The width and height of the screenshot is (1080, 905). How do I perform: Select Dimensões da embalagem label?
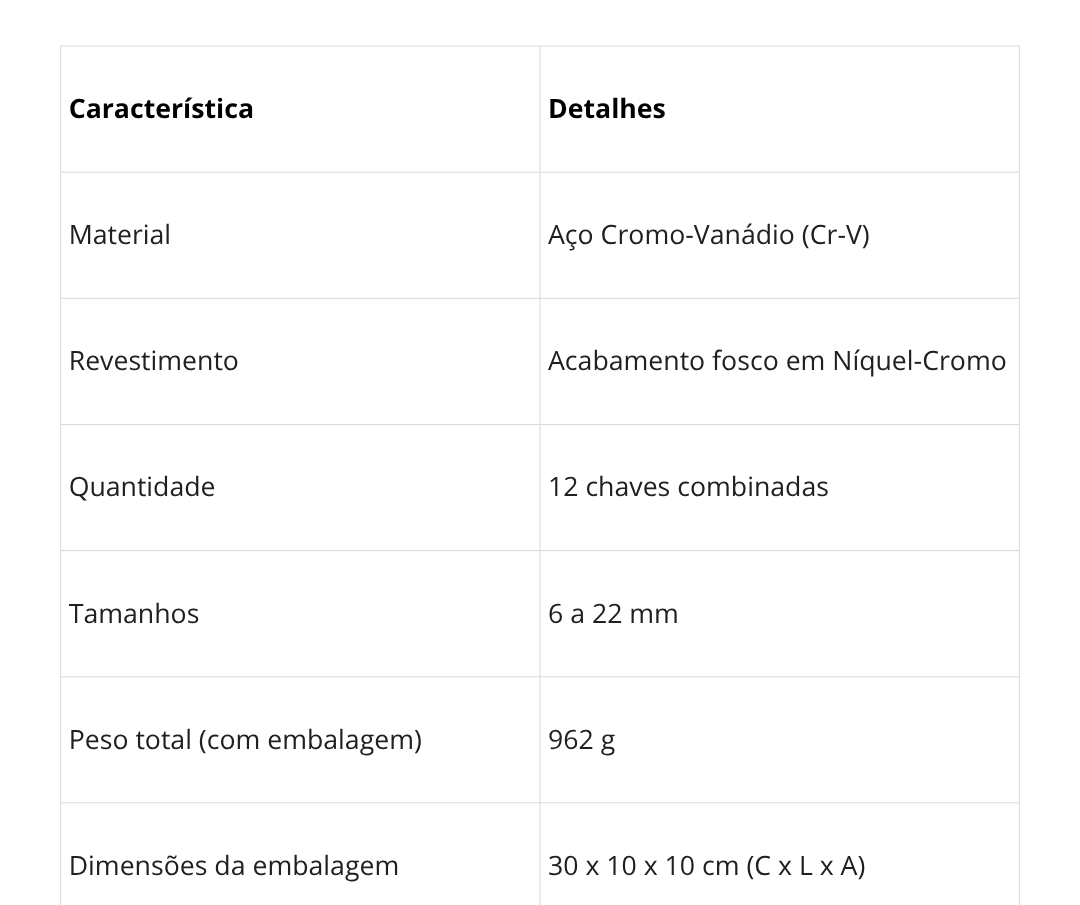click(x=233, y=866)
